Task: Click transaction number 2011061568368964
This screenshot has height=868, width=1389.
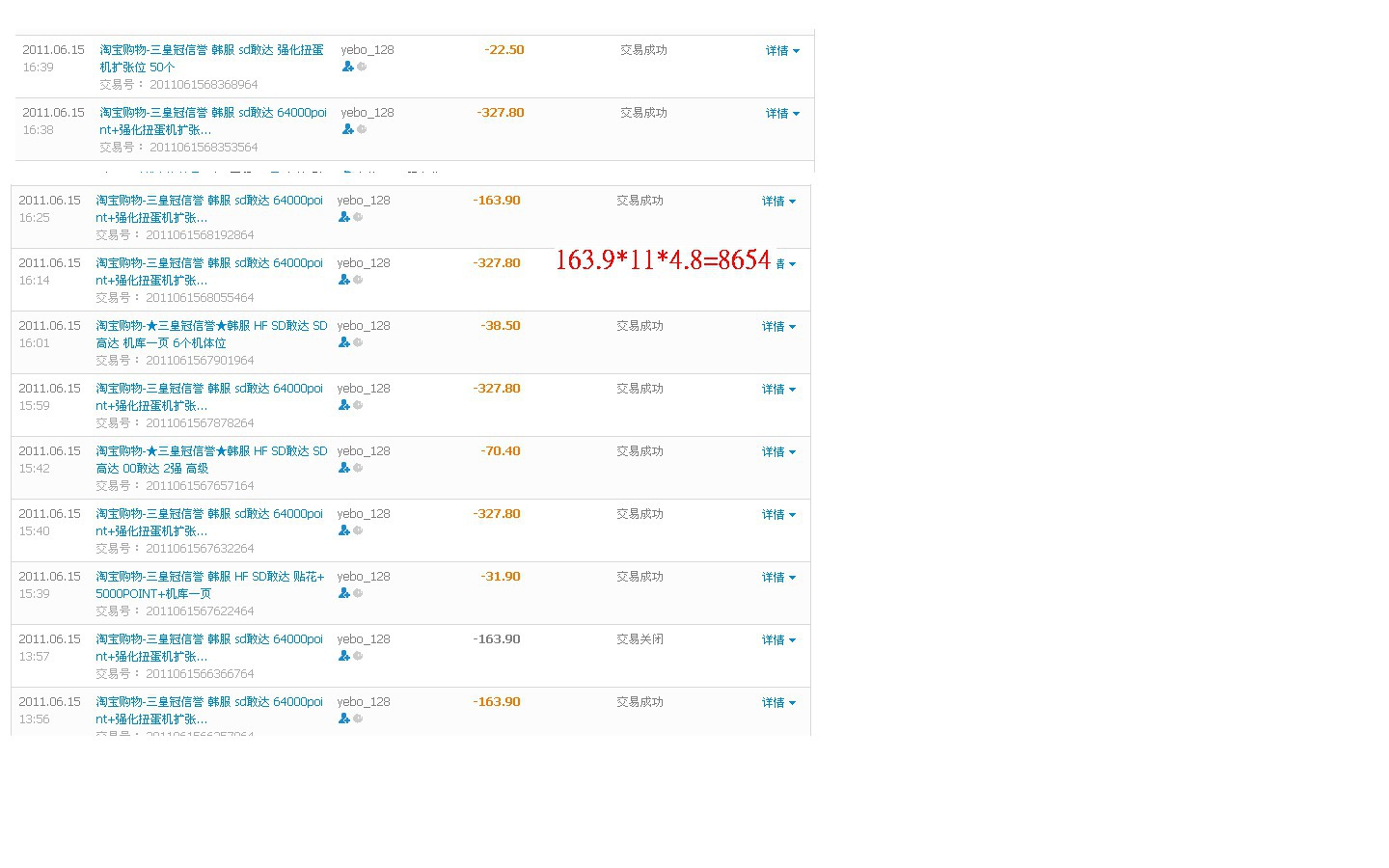Action: pyautogui.click(x=204, y=85)
